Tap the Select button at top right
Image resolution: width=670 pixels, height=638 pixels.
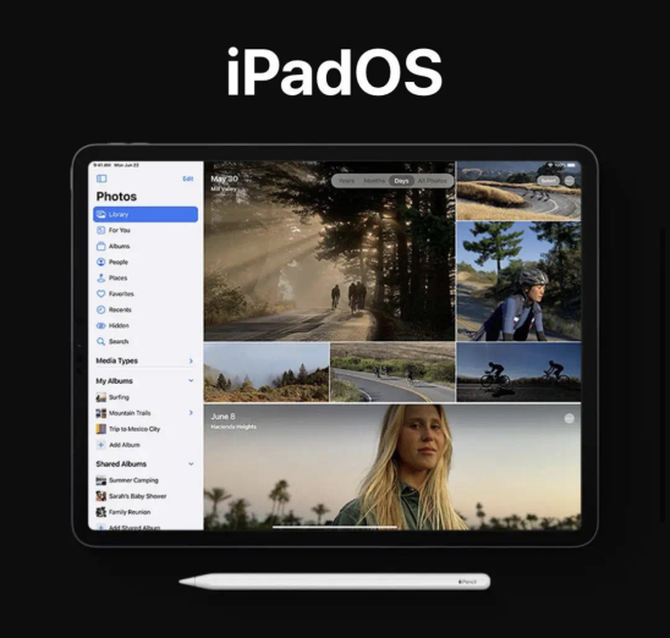[x=548, y=181]
